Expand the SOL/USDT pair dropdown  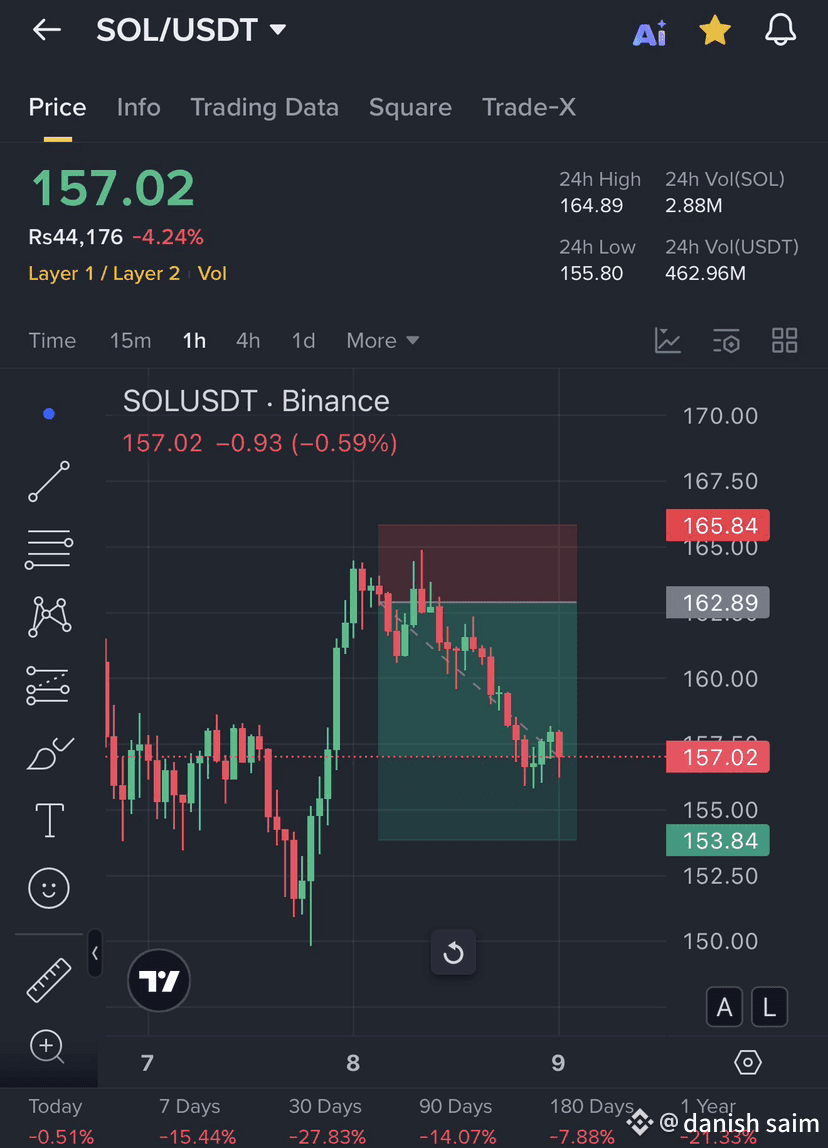(277, 30)
